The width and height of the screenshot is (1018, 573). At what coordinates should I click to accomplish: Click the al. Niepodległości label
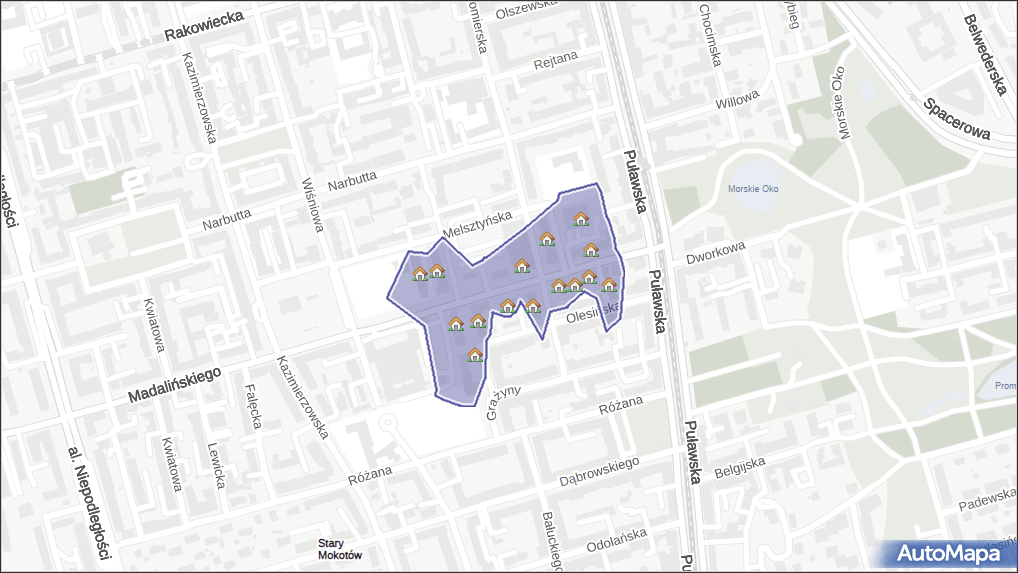click(x=90, y=503)
